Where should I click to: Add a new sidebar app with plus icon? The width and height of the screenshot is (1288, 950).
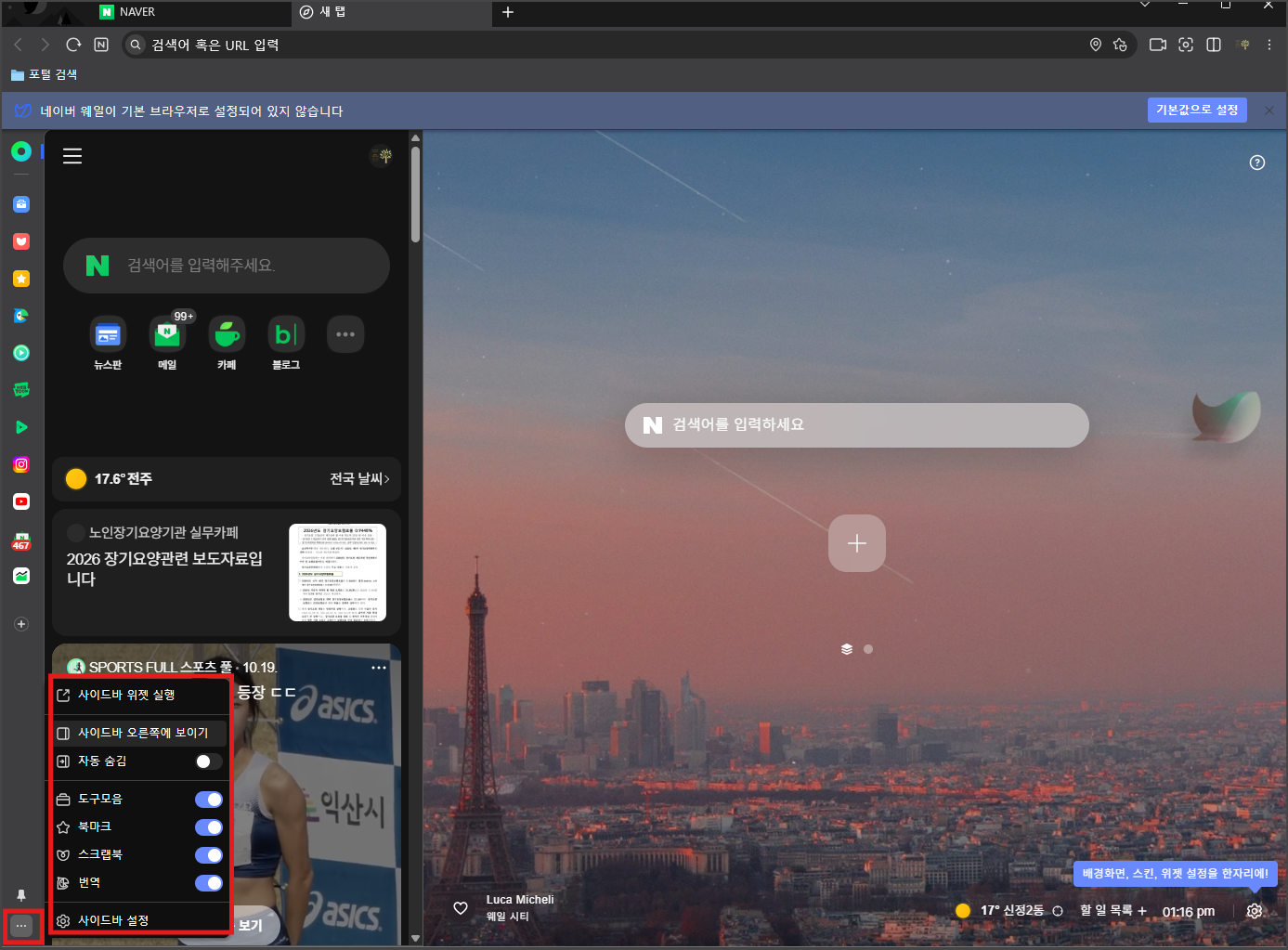[x=21, y=624]
